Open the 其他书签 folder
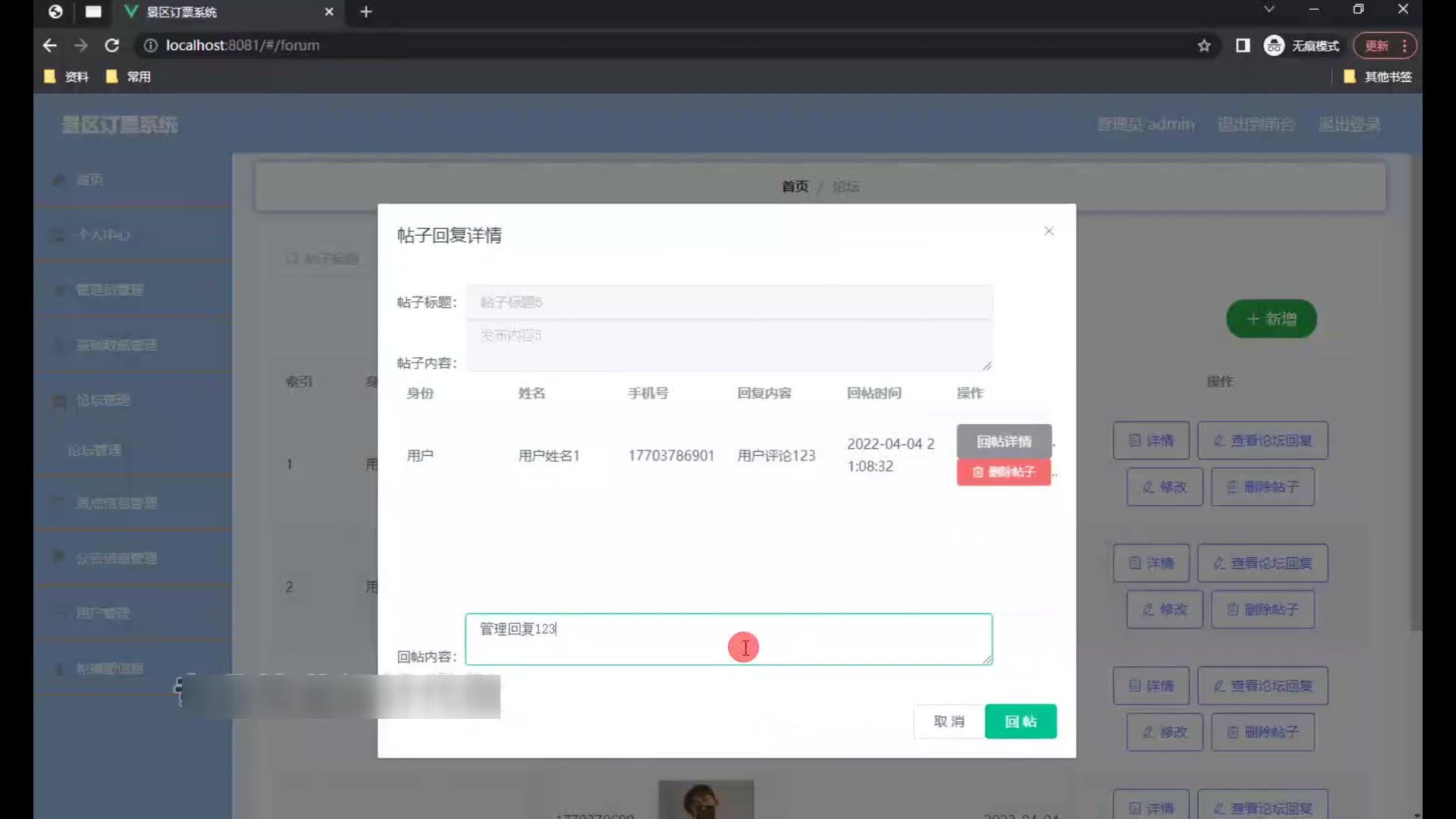The width and height of the screenshot is (1456, 819). point(1378,77)
